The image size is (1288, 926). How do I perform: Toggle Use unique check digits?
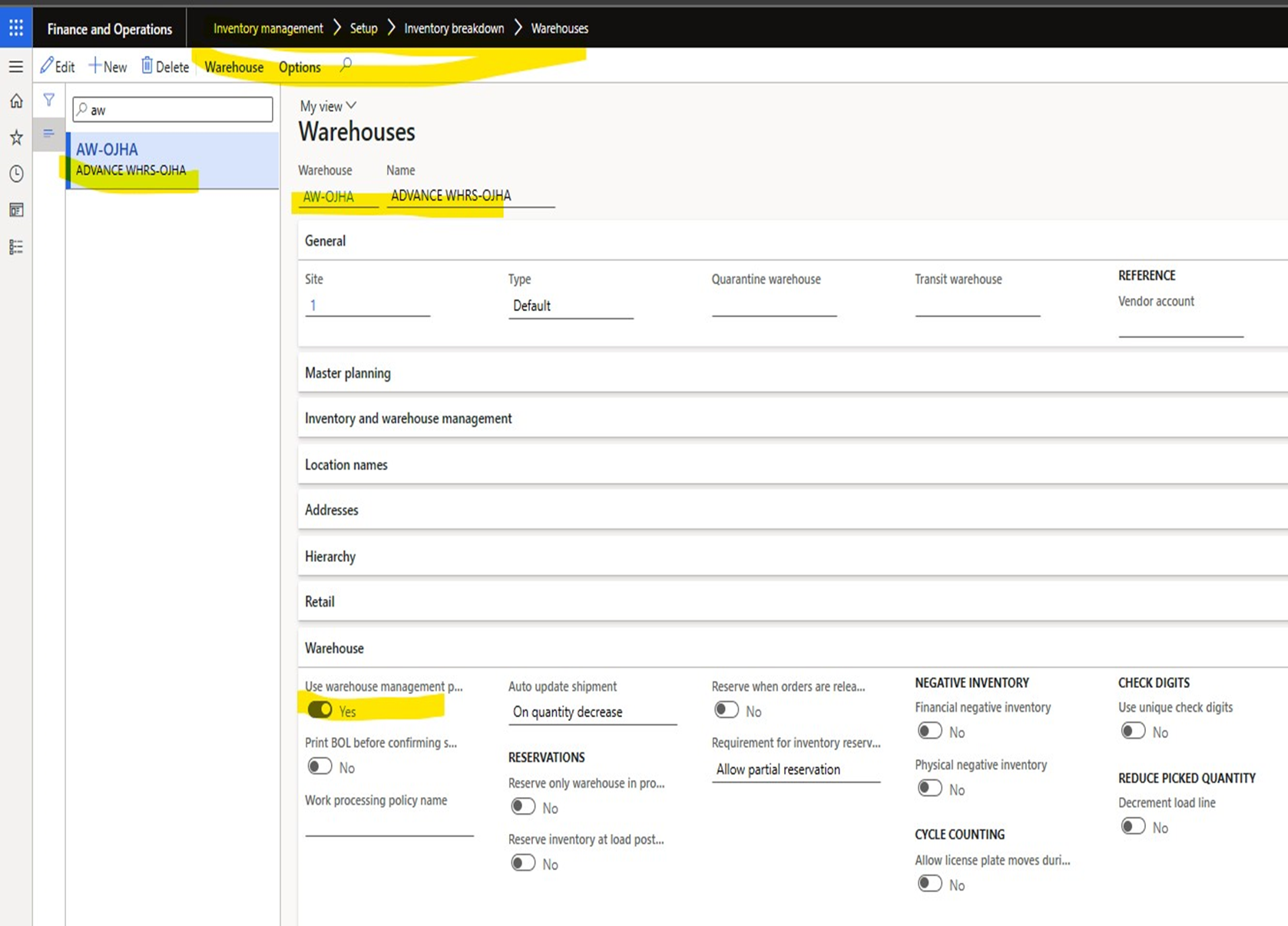click(x=1133, y=731)
